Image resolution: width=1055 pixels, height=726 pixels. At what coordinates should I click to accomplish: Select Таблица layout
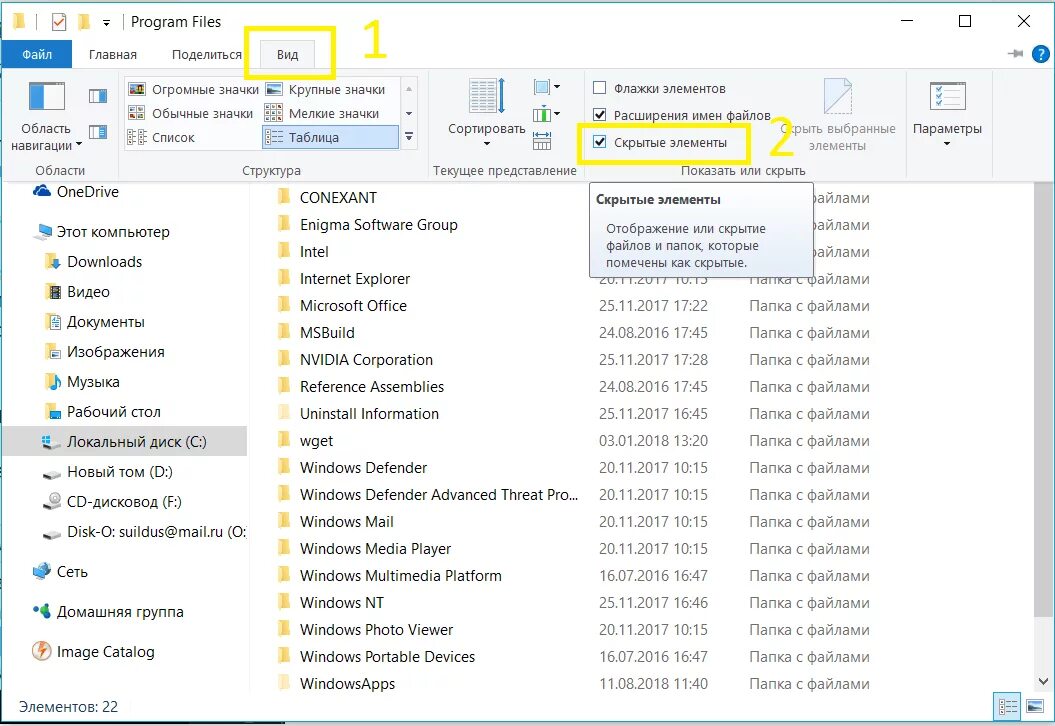click(330, 137)
